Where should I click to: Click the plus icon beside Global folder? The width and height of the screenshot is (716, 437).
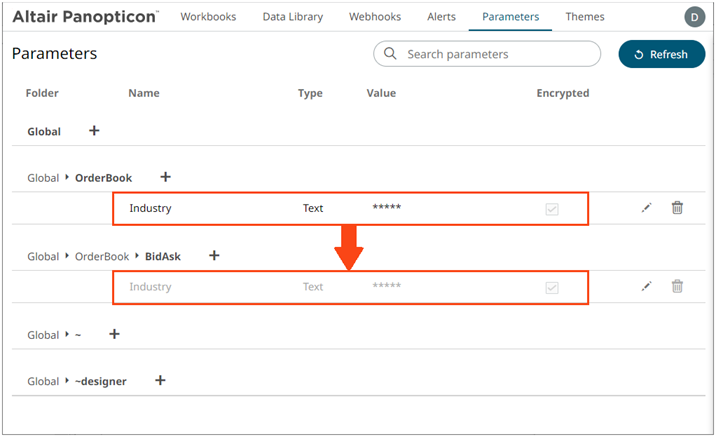[95, 131]
